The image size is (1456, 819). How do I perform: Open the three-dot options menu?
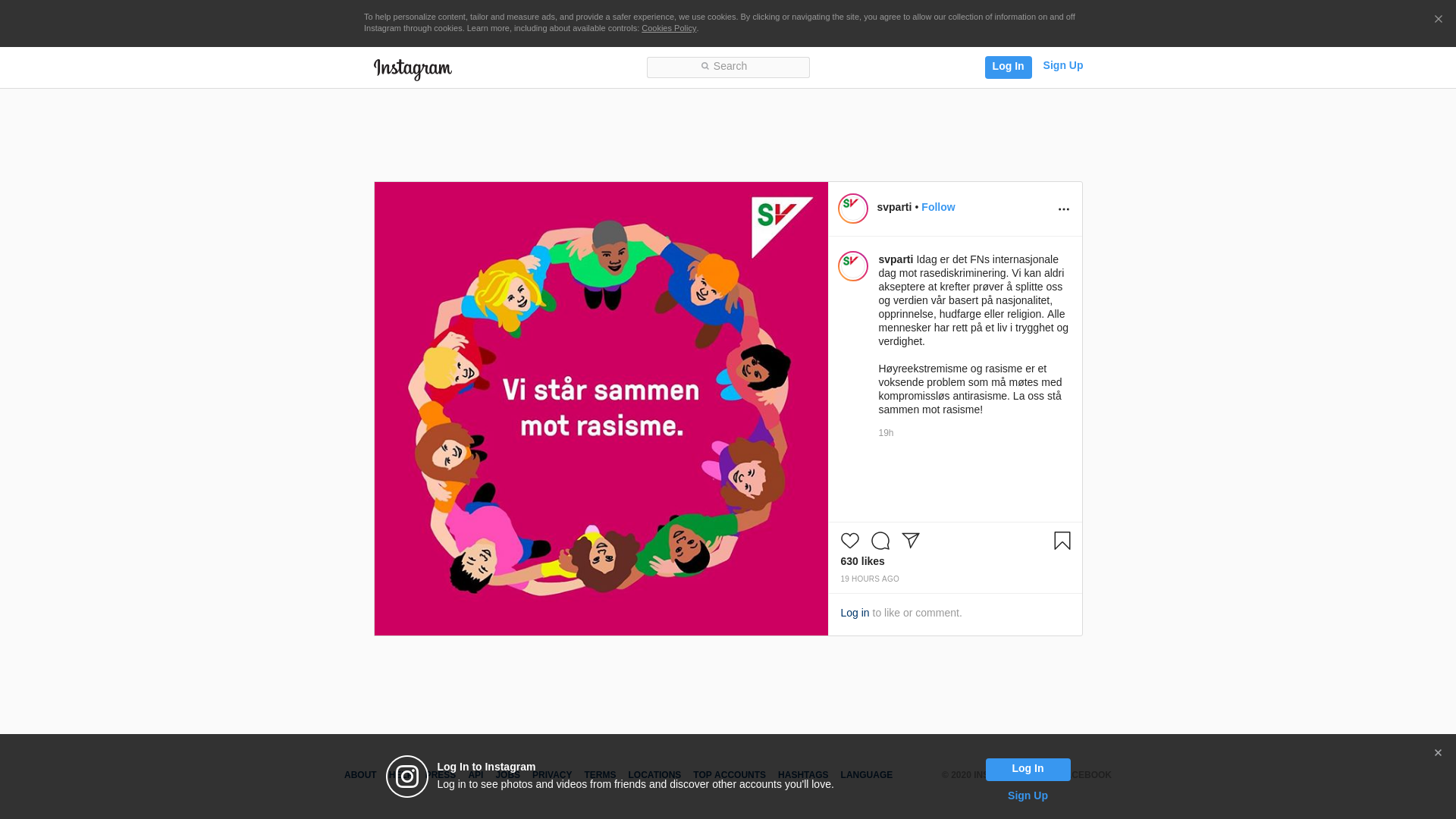coord(1063,209)
